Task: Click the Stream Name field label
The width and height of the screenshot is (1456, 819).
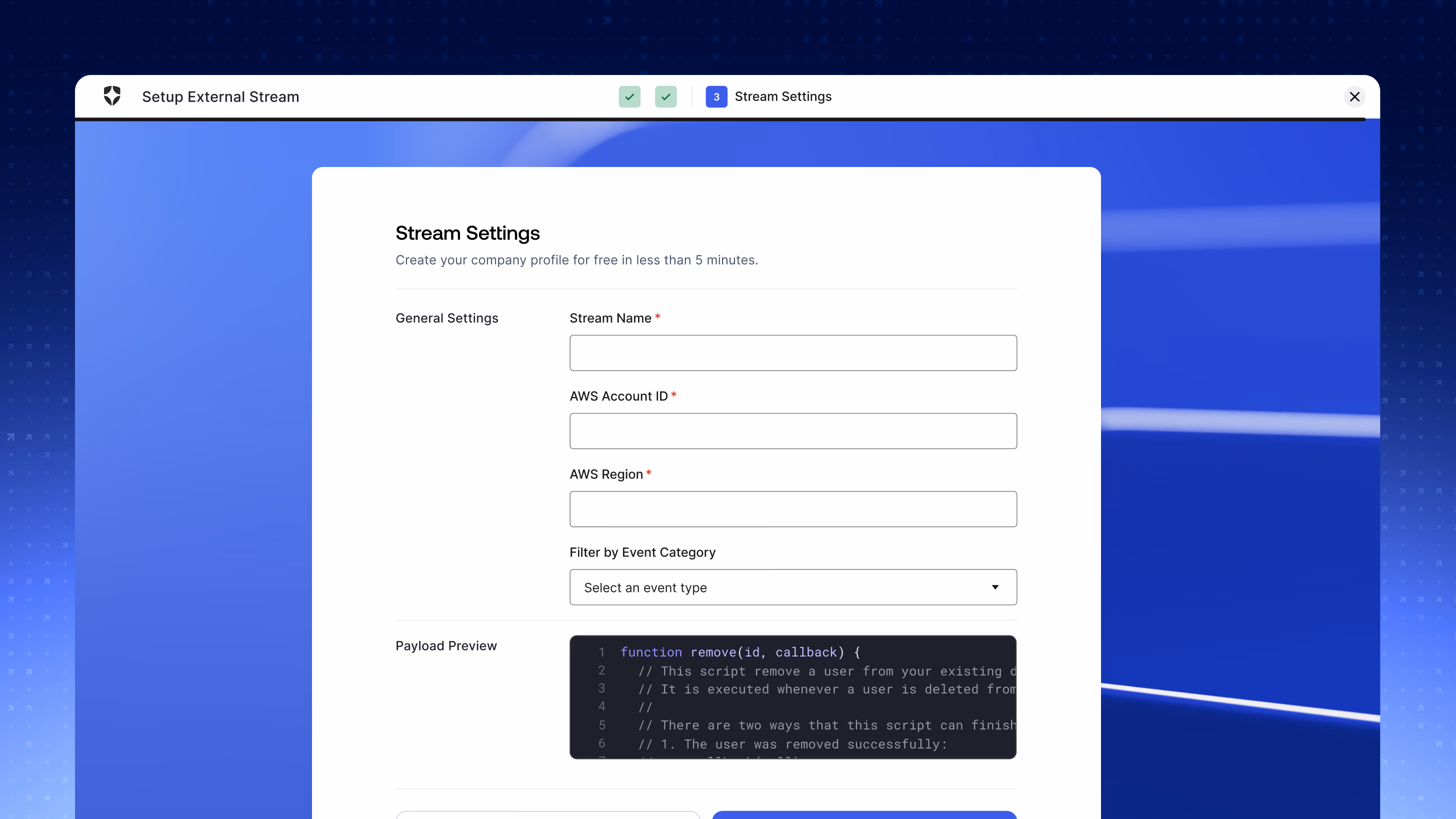Action: (610, 318)
